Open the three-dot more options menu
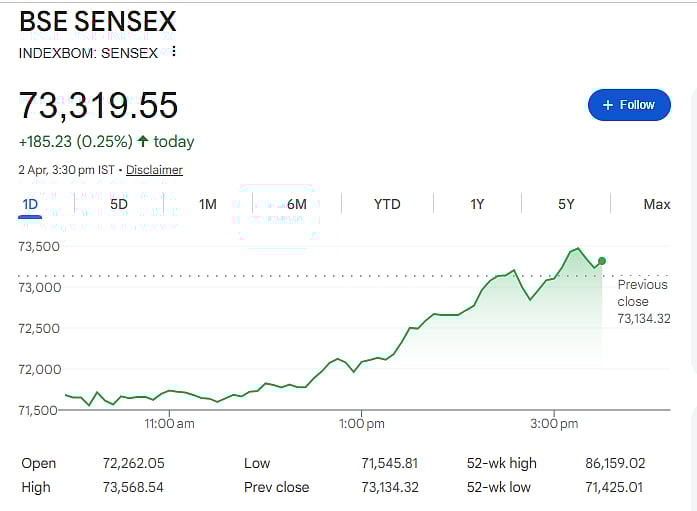697x511 pixels. coord(174,52)
